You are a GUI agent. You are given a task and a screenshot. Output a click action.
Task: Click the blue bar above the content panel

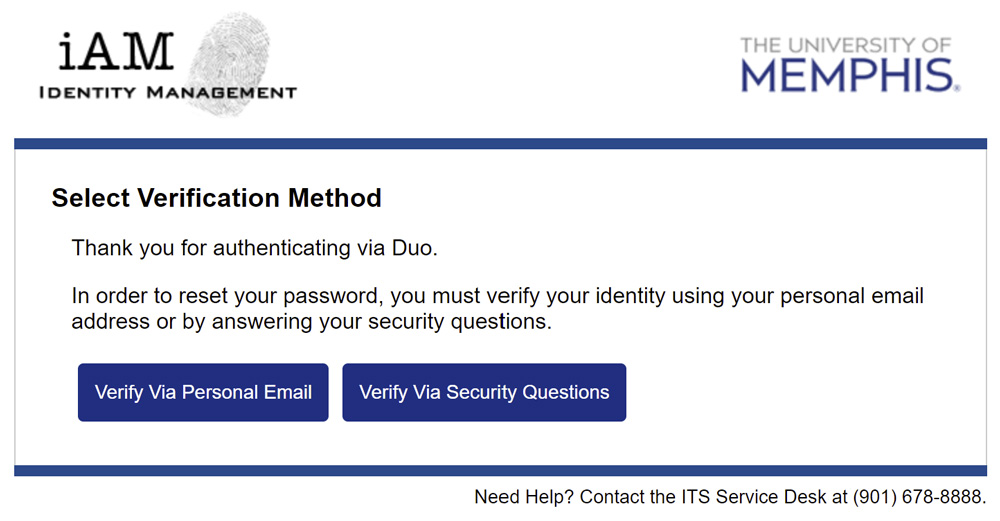click(500, 144)
